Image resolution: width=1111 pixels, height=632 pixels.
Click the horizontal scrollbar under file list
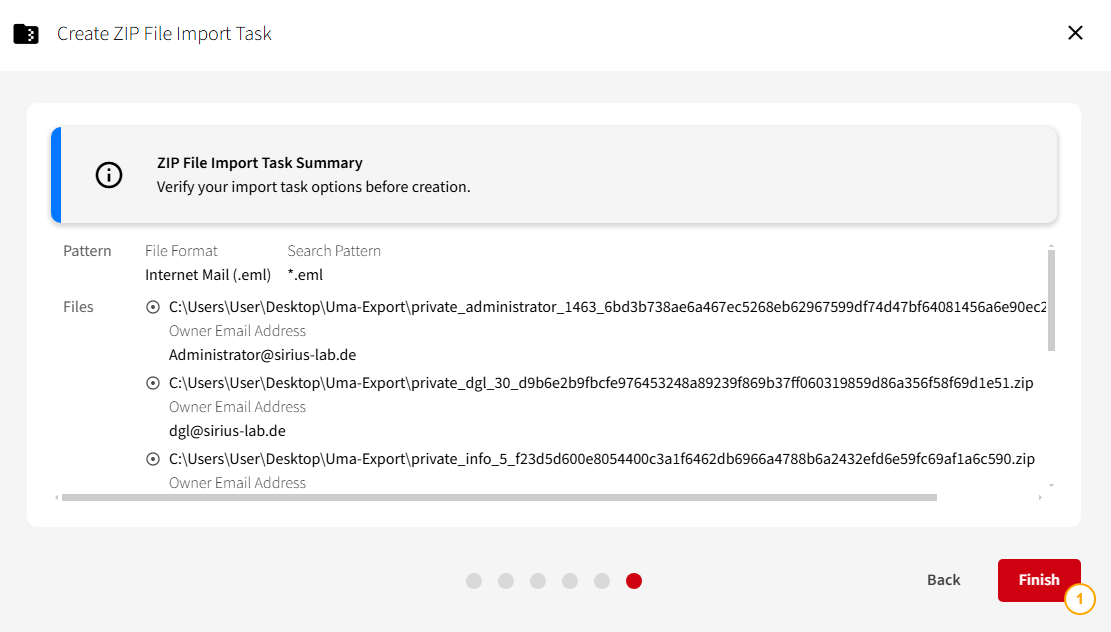(x=500, y=497)
